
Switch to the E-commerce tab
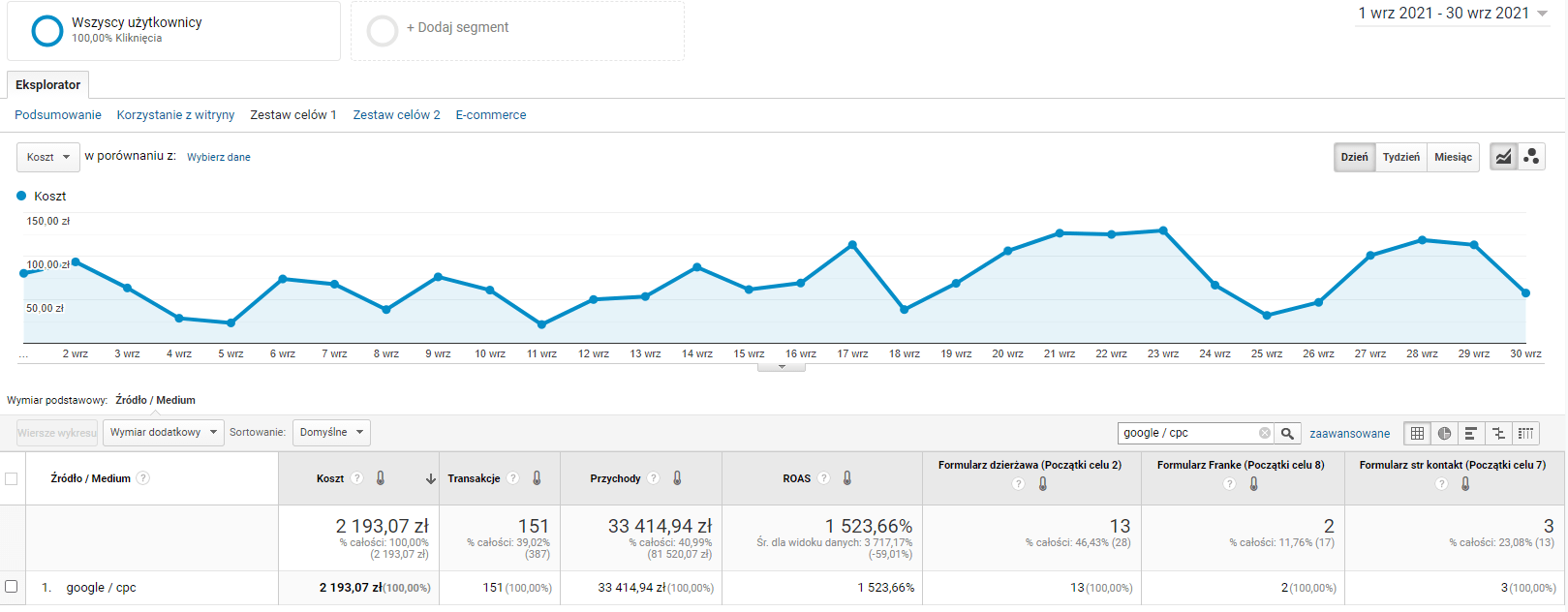point(490,114)
